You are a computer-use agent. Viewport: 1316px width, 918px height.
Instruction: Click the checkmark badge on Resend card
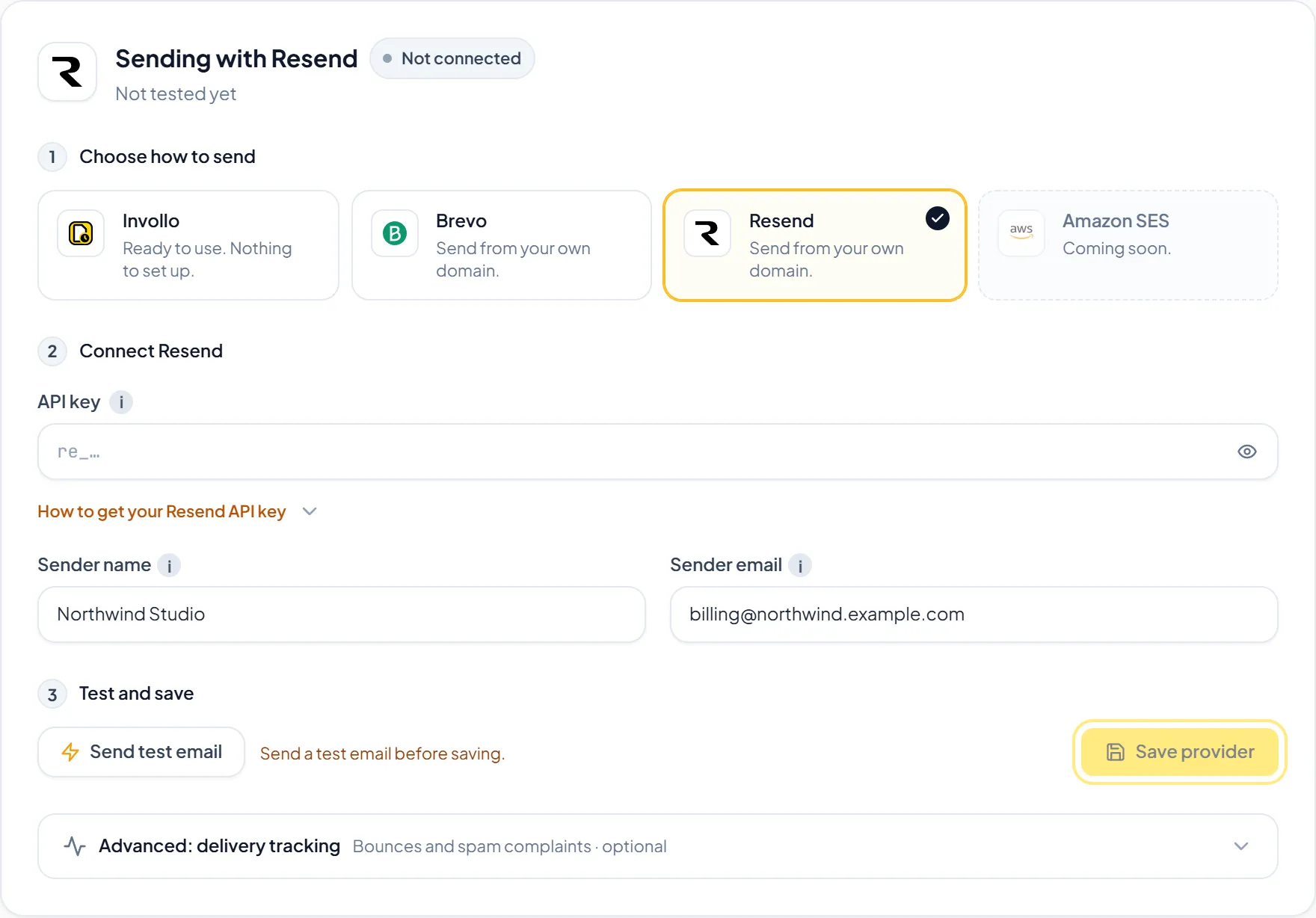click(938, 218)
